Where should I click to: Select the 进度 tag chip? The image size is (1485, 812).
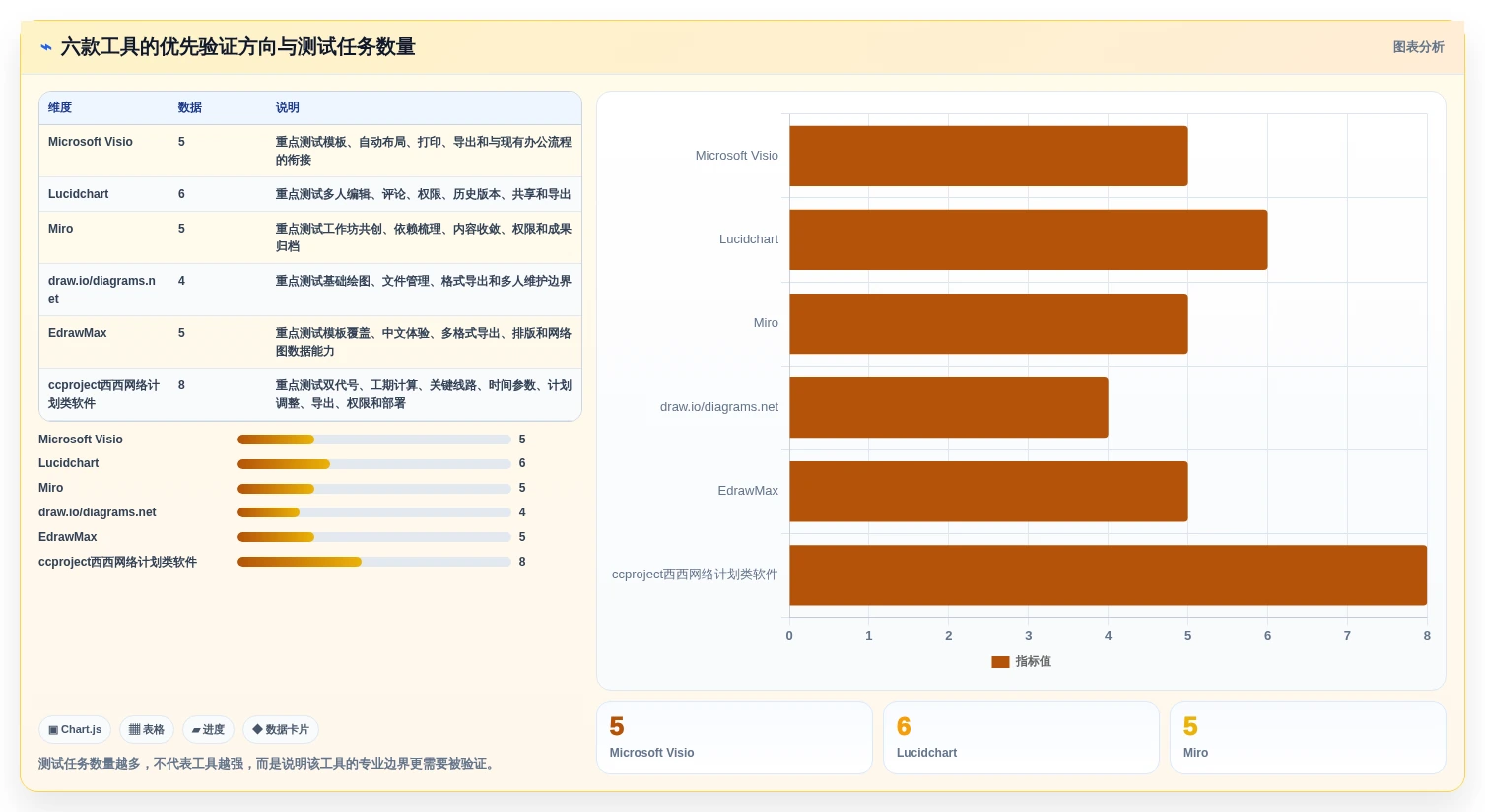(208, 730)
